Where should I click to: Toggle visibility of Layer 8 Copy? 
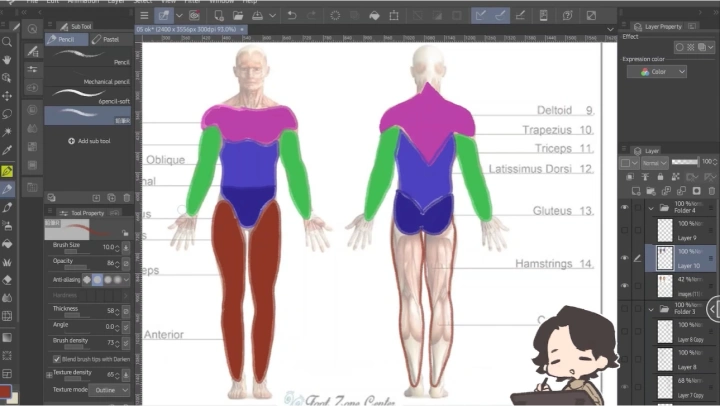624,331
